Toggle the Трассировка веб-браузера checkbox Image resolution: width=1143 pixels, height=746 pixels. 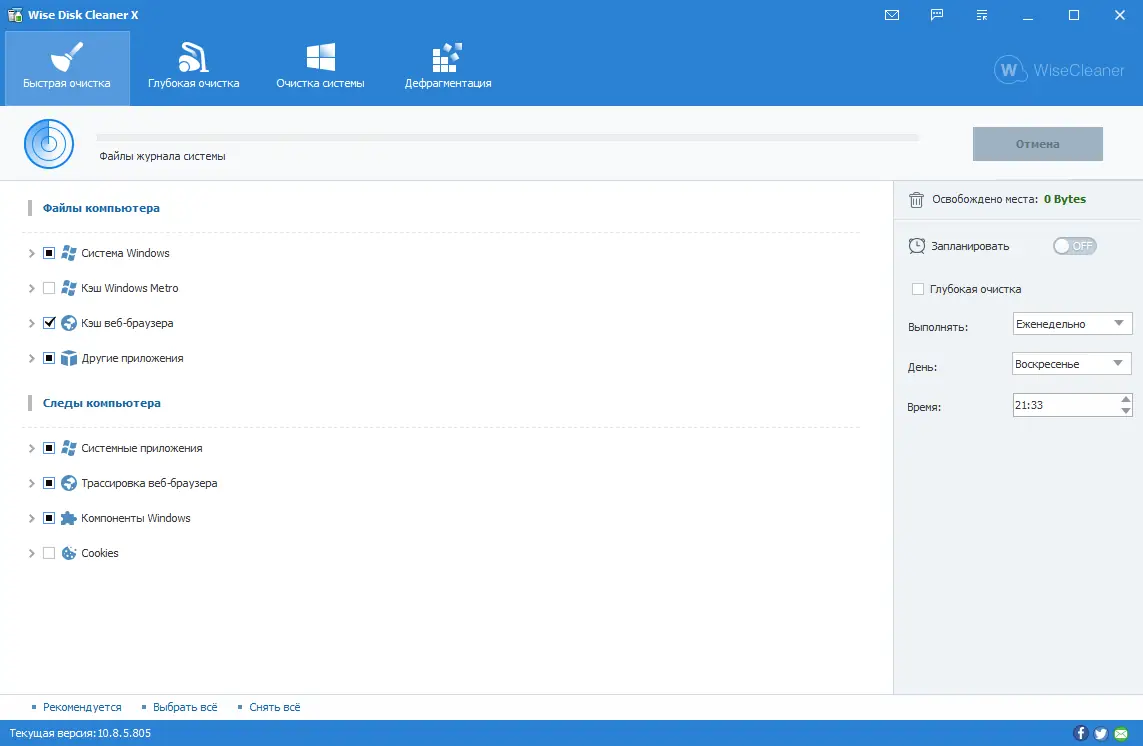click(49, 483)
